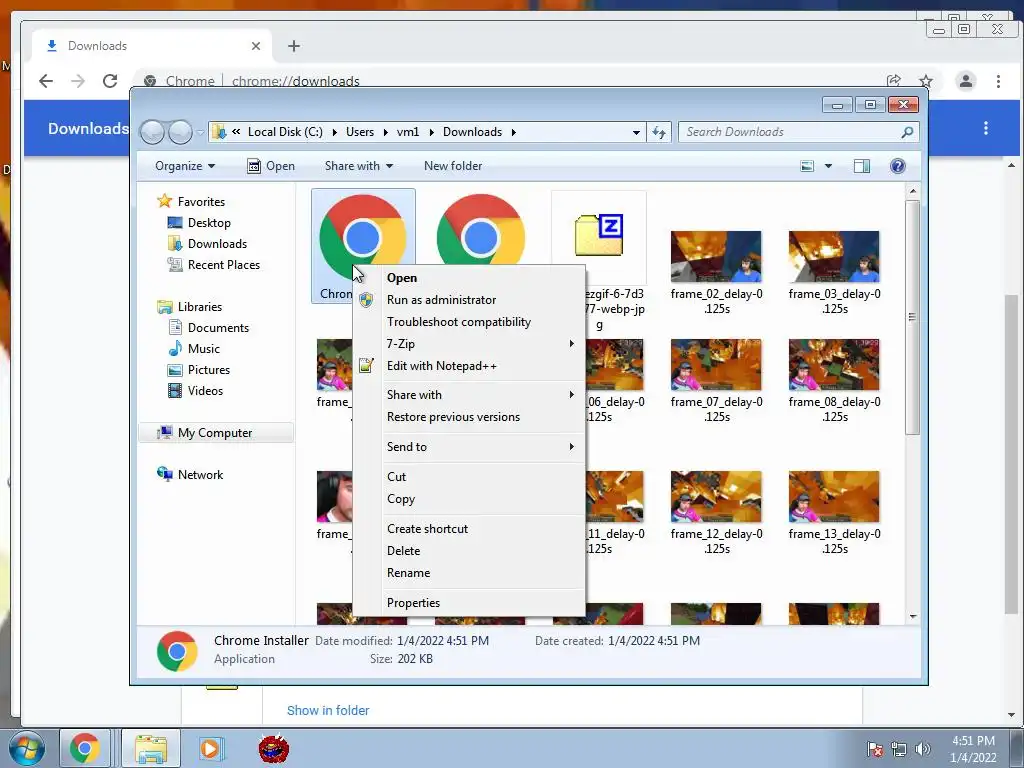Click Open in the context menu

pos(402,278)
